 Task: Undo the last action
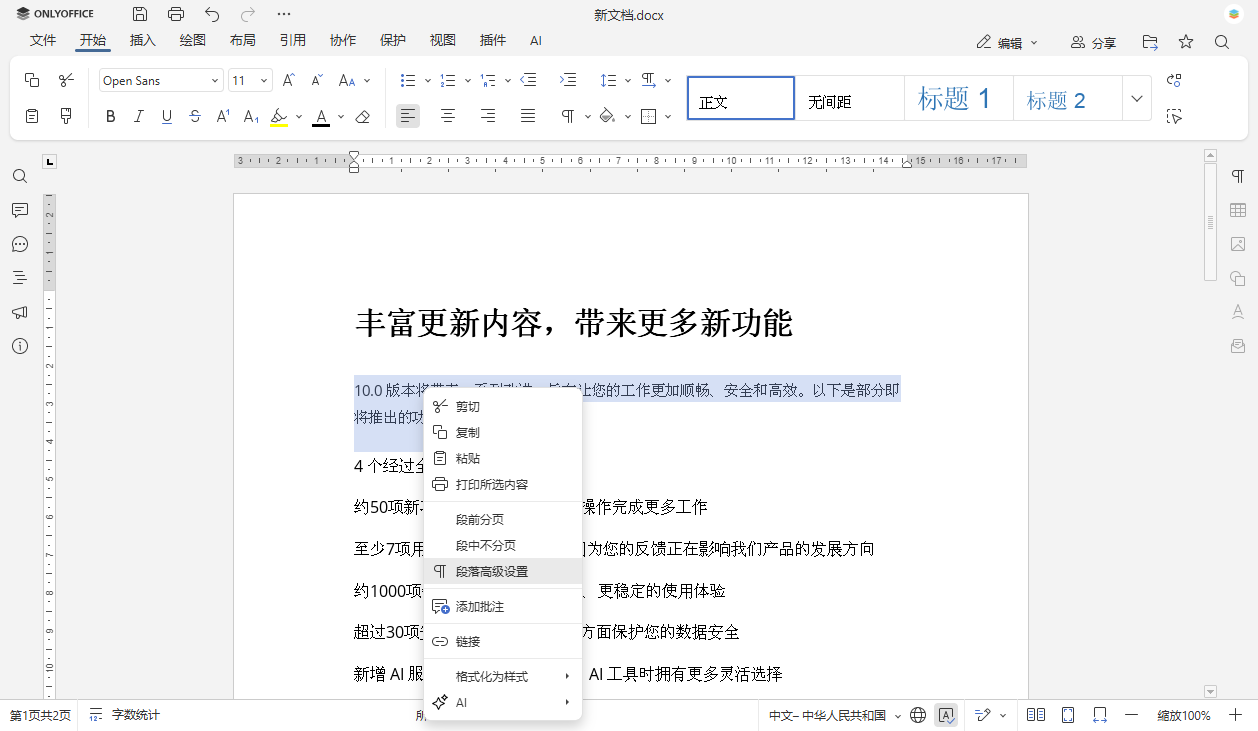pyautogui.click(x=212, y=14)
